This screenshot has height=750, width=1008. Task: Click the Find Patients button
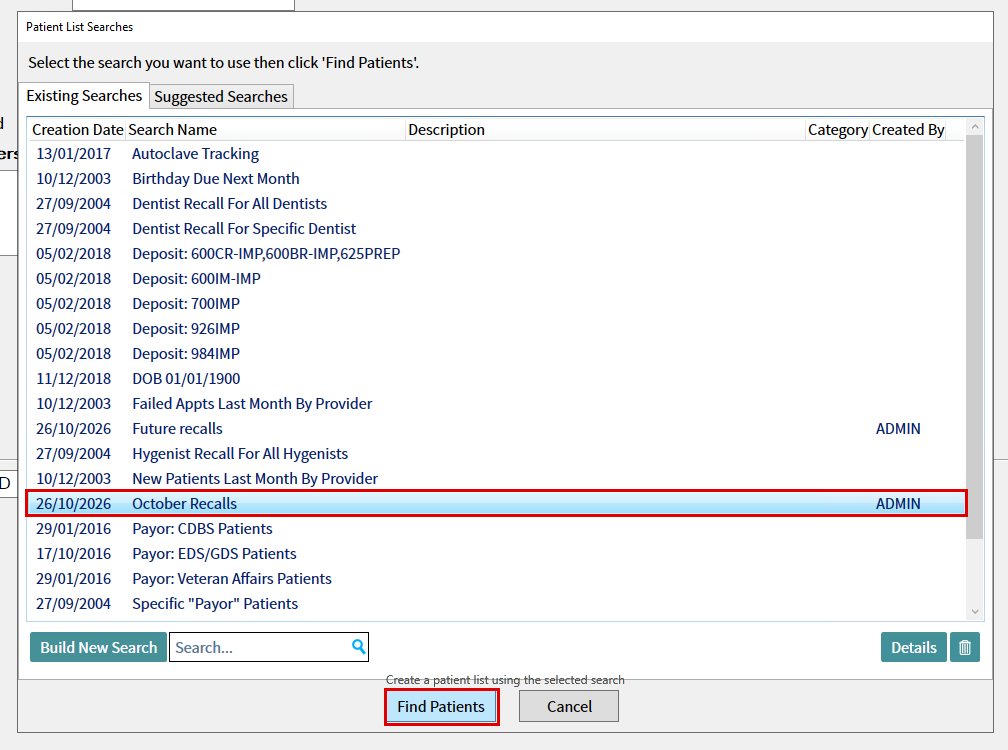click(x=441, y=707)
